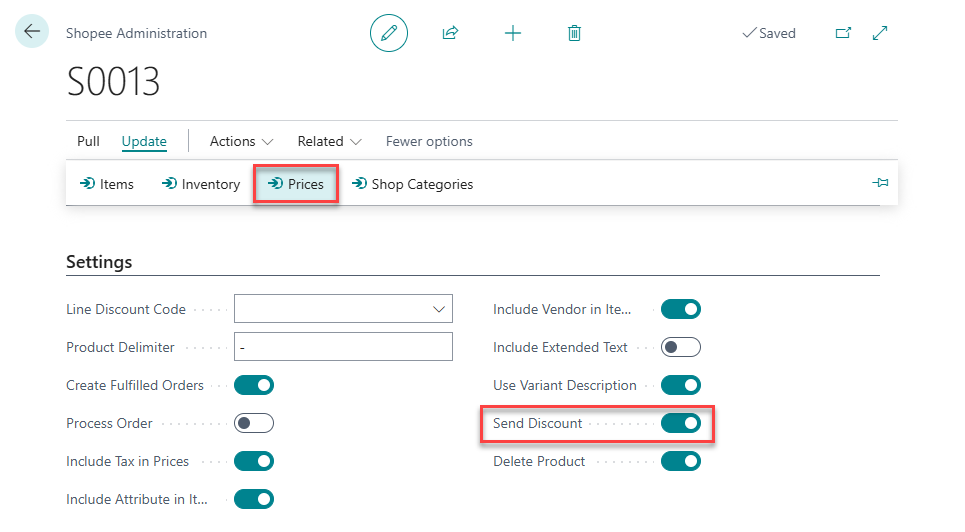Expand the Related dropdown menu

click(x=329, y=141)
